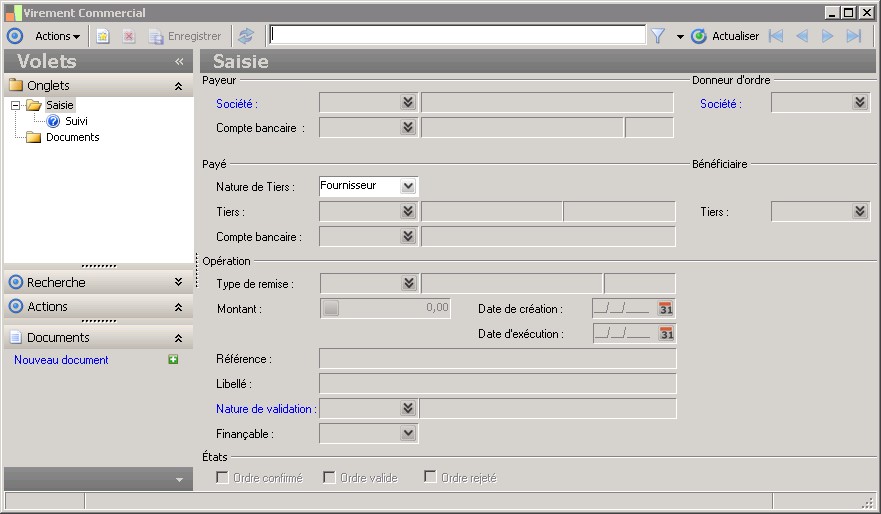Collapse the Volets side panel

coord(179,61)
